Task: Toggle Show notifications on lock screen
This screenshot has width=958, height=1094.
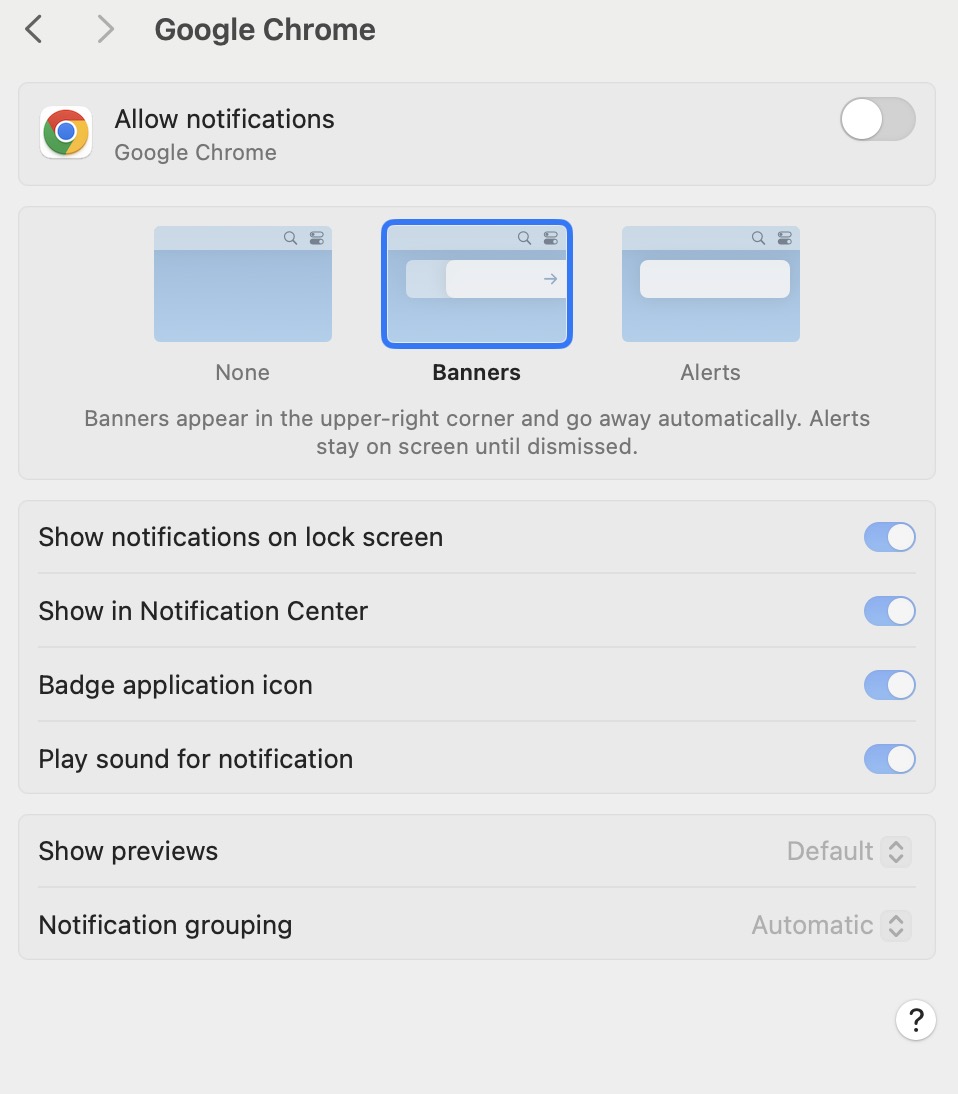Action: tap(890, 537)
